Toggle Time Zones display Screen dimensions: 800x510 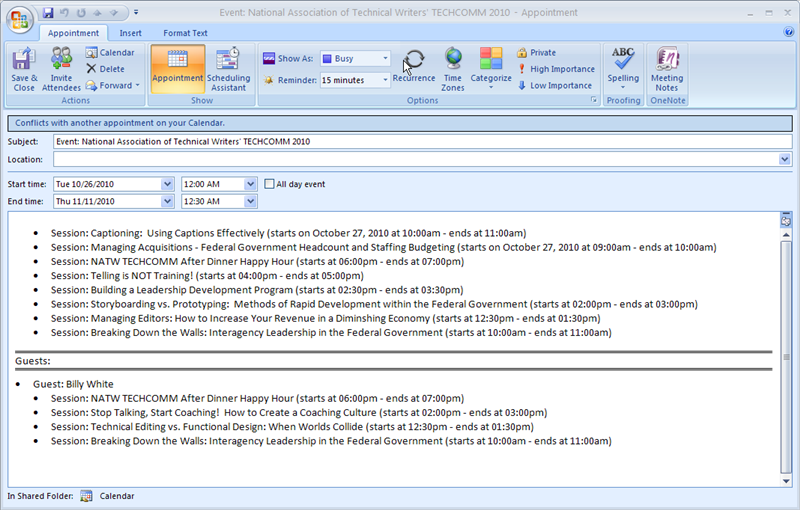pyautogui.click(x=453, y=69)
